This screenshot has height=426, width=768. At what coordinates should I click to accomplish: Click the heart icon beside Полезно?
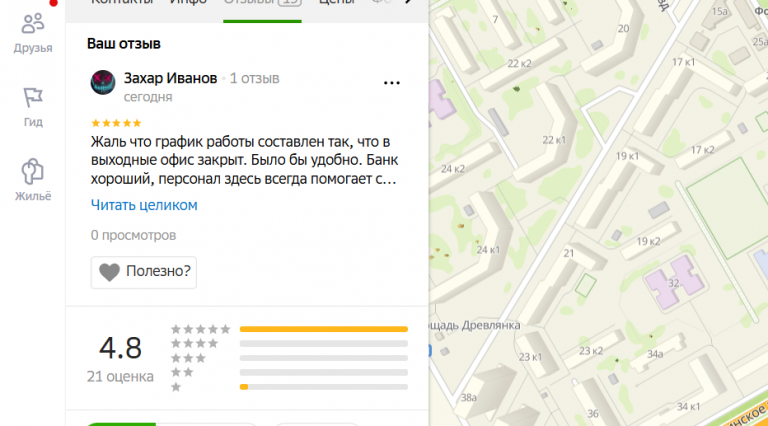(x=109, y=272)
